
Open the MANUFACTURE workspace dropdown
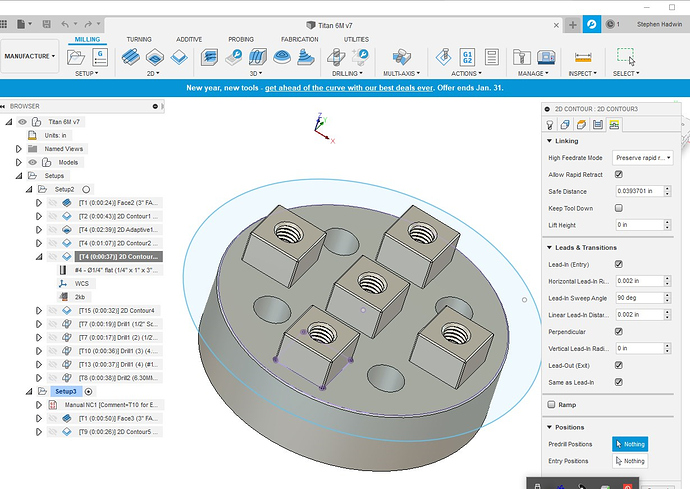(x=29, y=56)
